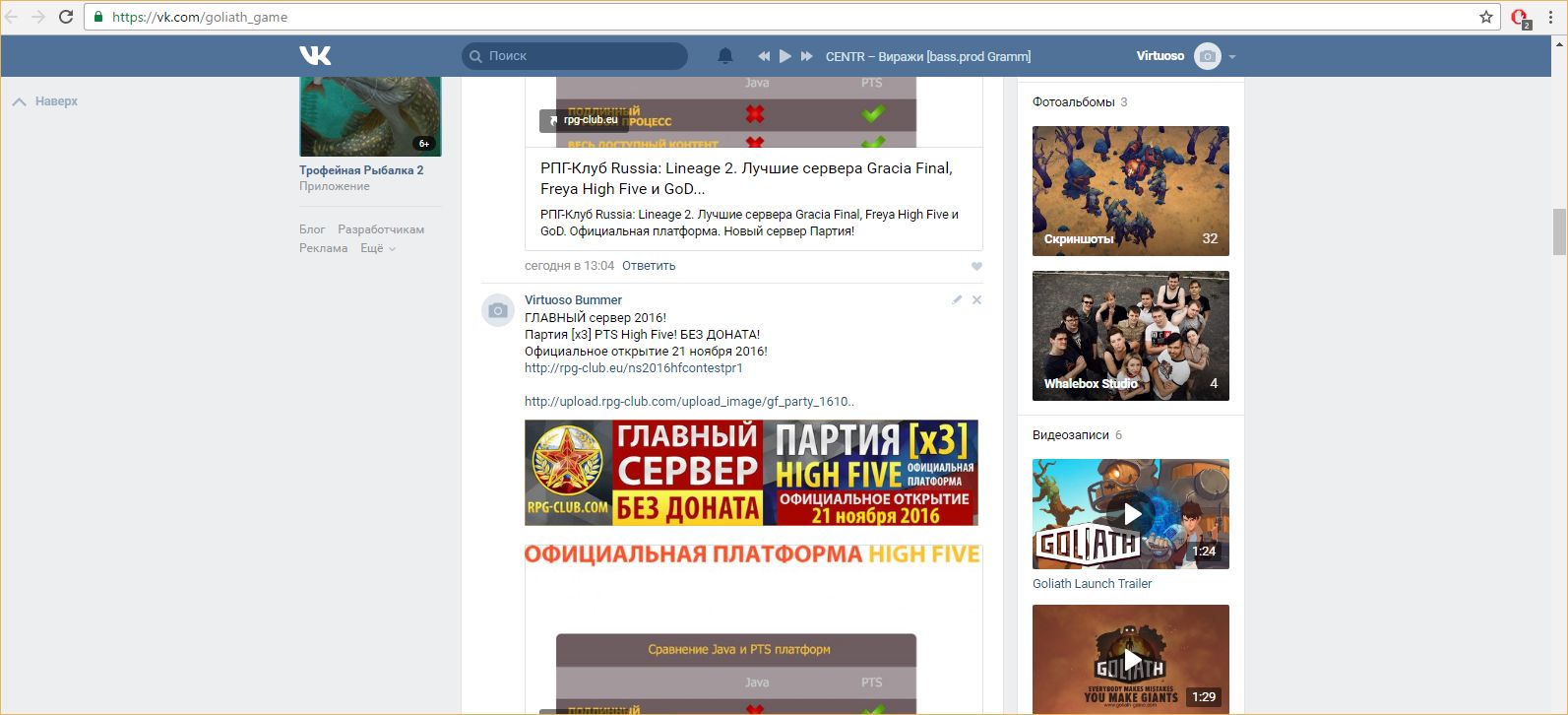1568x715 pixels.
Task: Type in the Поиск search field
Action: [581, 56]
